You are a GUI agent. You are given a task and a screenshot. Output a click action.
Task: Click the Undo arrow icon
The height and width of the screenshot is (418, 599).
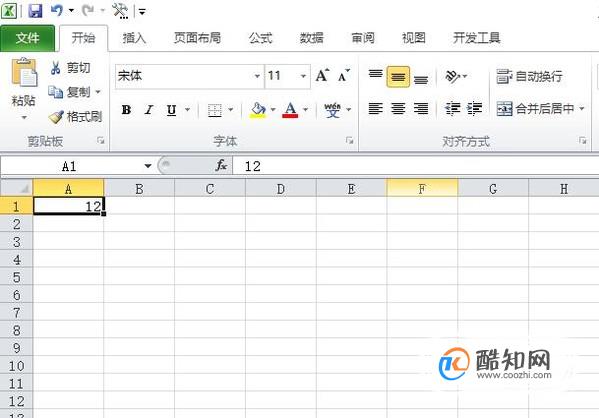pos(57,10)
